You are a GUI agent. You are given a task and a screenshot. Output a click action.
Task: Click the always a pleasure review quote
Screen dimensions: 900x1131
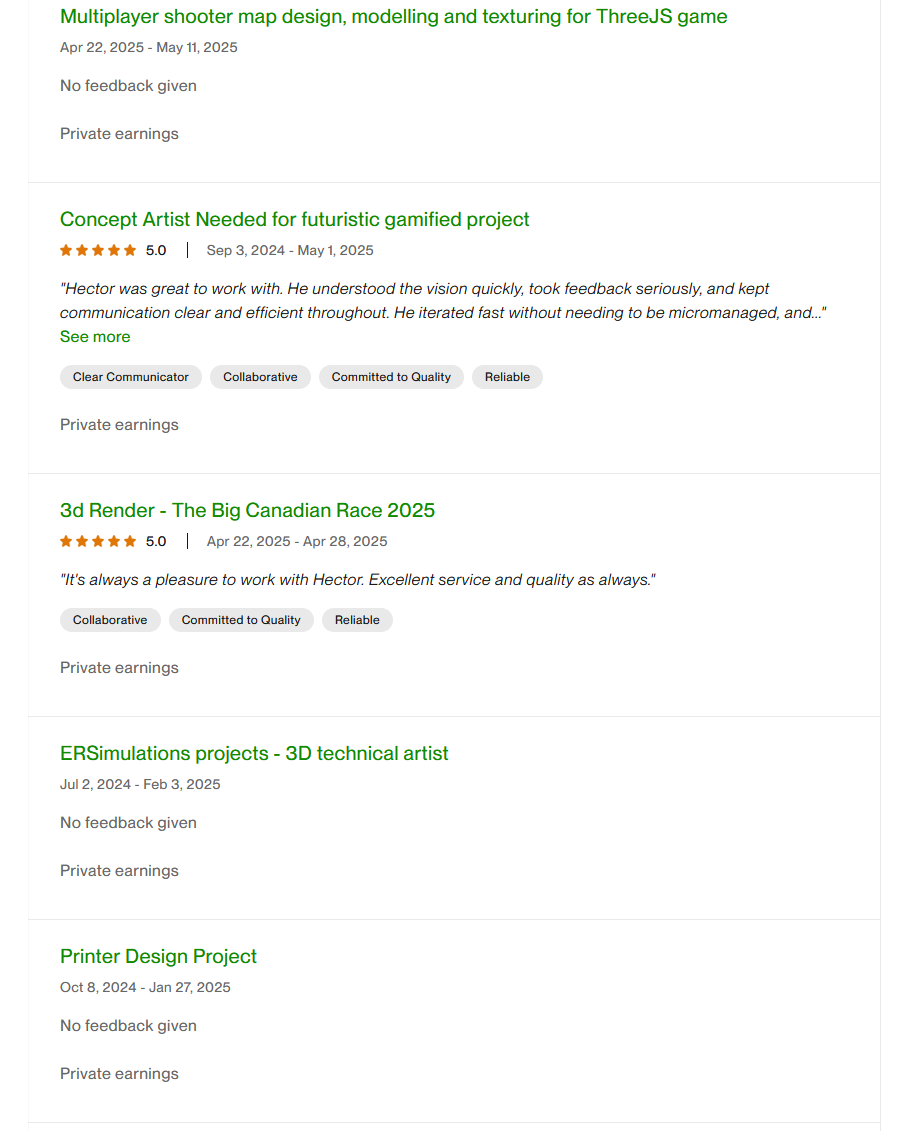tap(357, 580)
